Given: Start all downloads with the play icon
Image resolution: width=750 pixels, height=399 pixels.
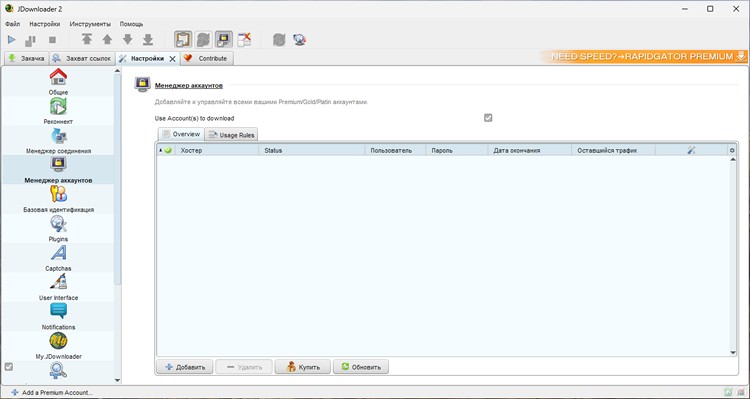Looking at the screenshot, I should [x=11, y=40].
